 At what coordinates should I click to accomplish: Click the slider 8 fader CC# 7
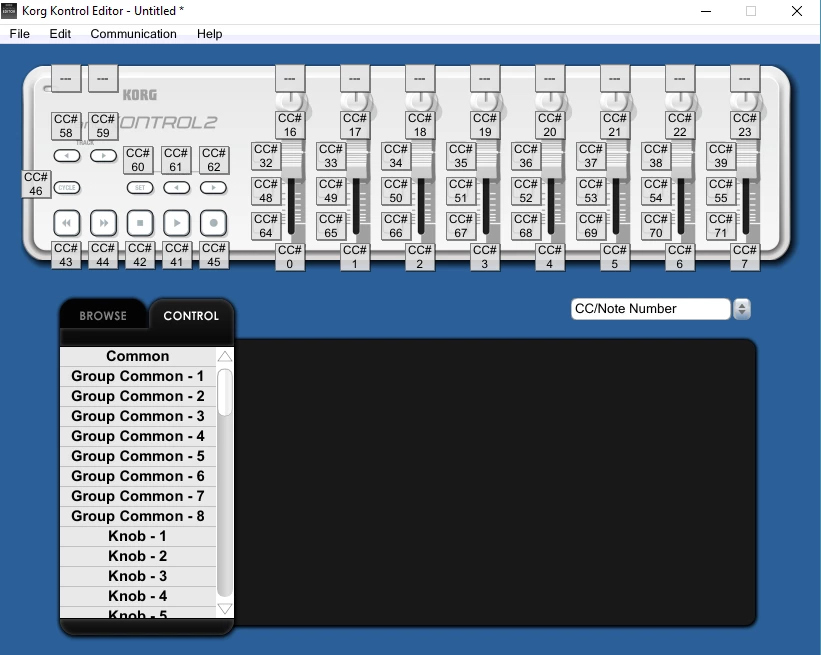point(745,257)
